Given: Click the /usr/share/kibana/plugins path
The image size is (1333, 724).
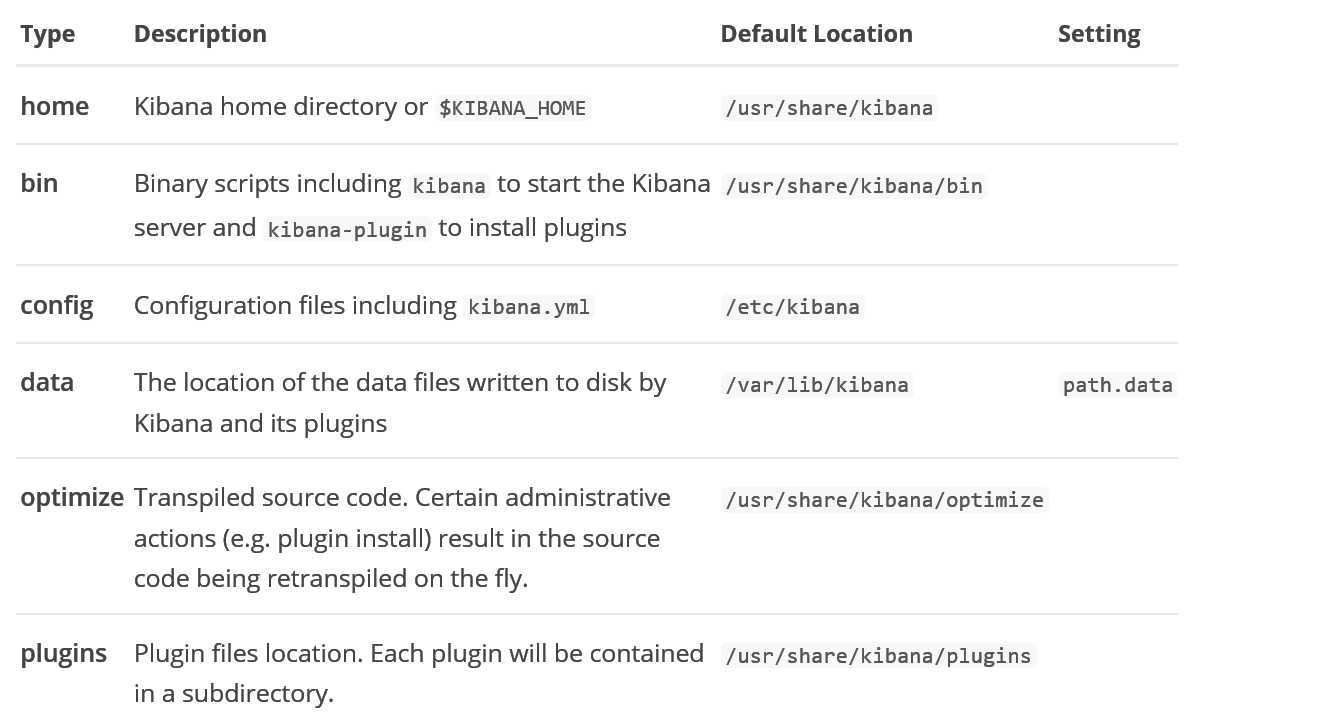Looking at the screenshot, I should [x=878, y=656].
